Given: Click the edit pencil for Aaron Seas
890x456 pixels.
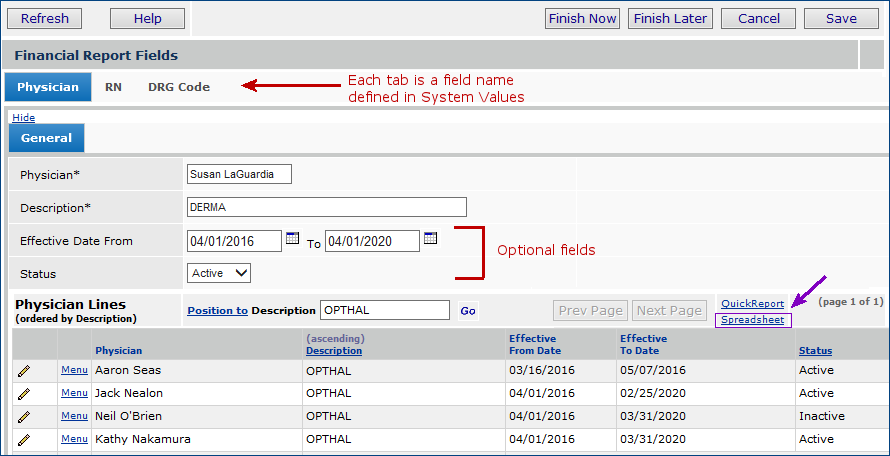Looking at the screenshot, I should click(x=24, y=370).
